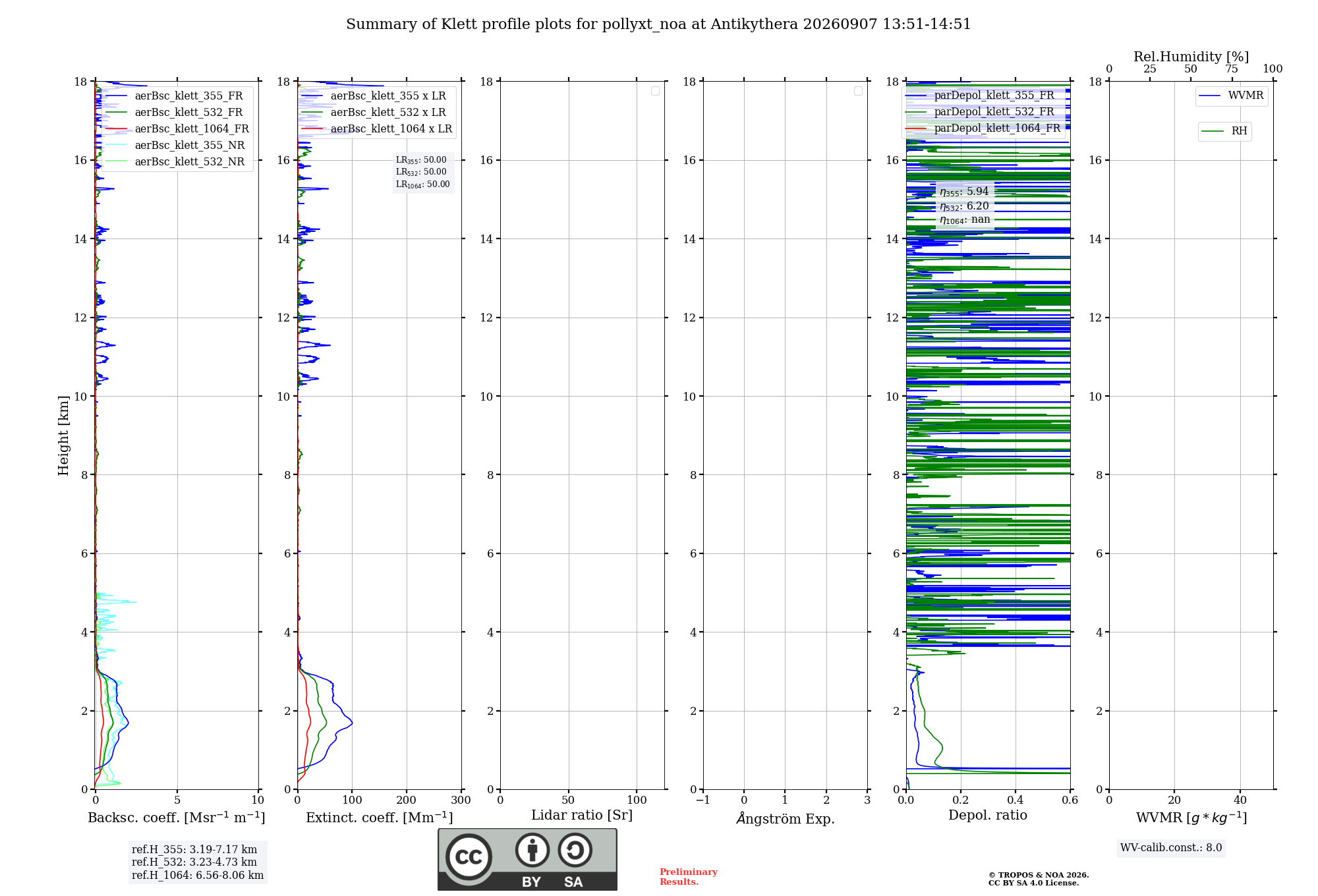
Task: Click the η1064: nan value
Action: (x=965, y=220)
